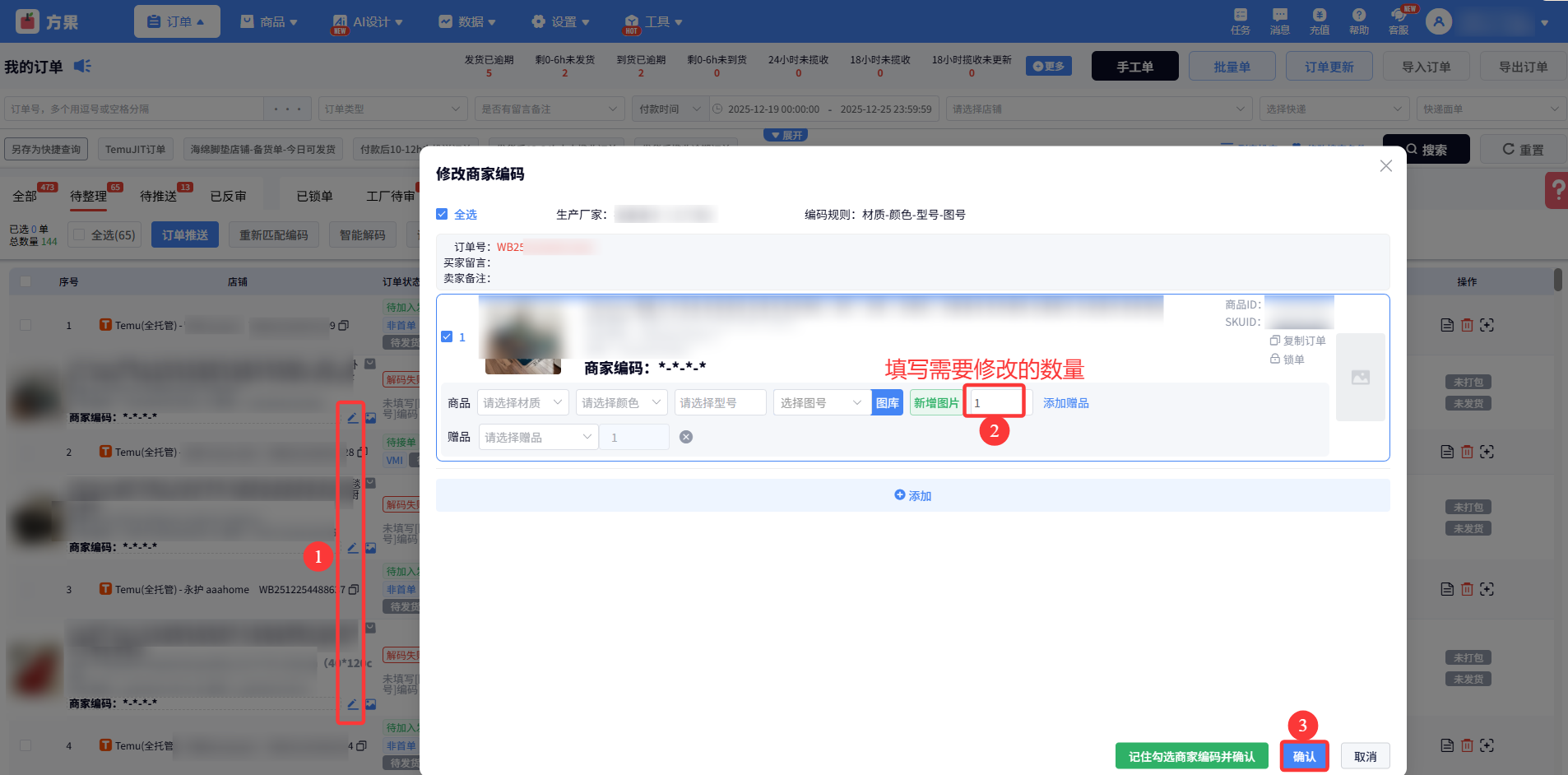The width and height of the screenshot is (1568, 775).
Task: Toggle 全选 checkbox in the dialog
Action: point(442,214)
